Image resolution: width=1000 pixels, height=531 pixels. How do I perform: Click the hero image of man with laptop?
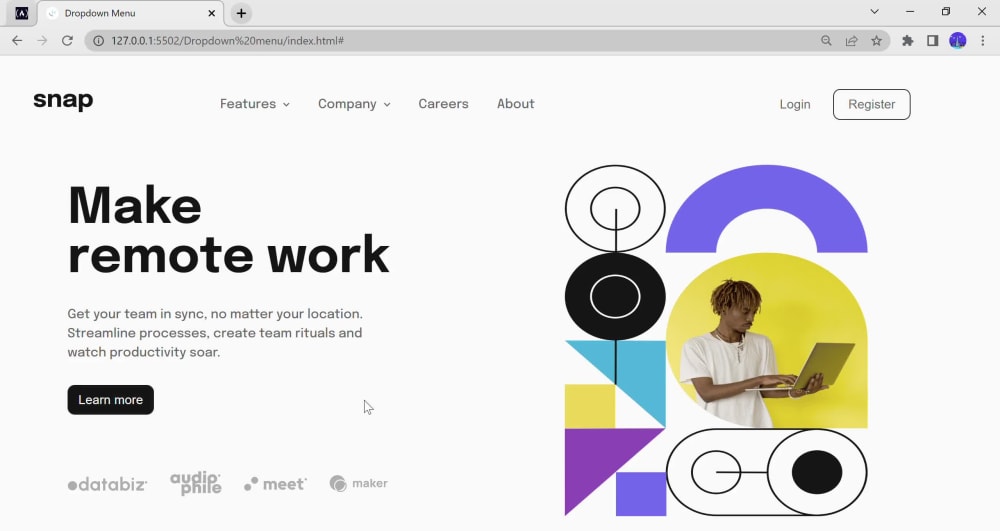(x=767, y=341)
